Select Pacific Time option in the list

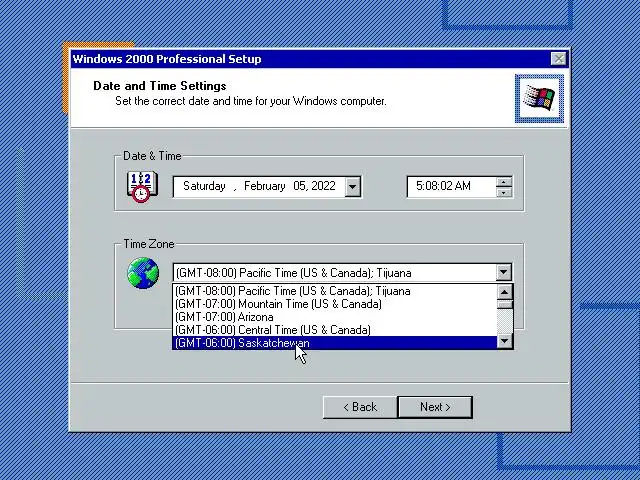(335, 291)
